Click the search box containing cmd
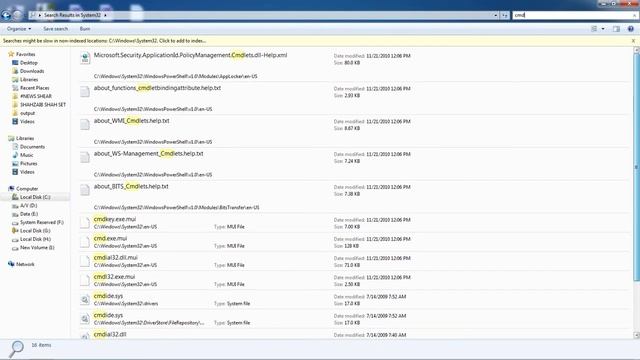Viewport: 640px width, 360px height. pyautogui.click(x=575, y=15)
